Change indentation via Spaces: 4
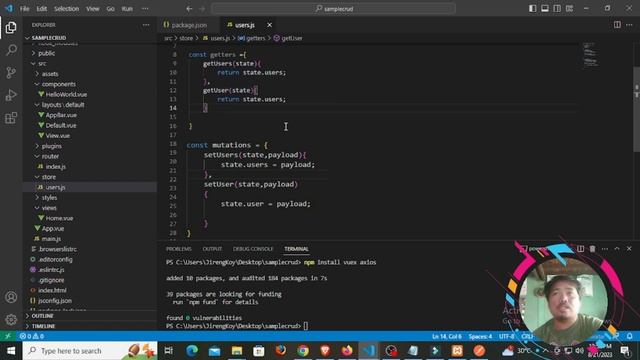 (480, 336)
